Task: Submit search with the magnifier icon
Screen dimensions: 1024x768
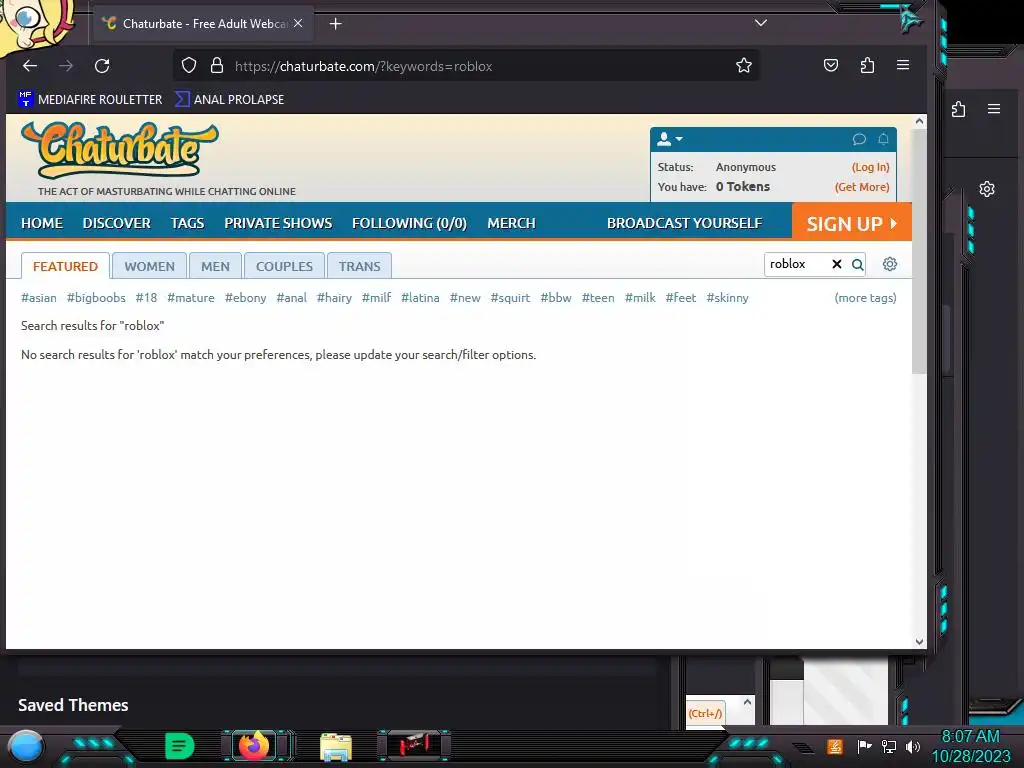Action: [857, 264]
